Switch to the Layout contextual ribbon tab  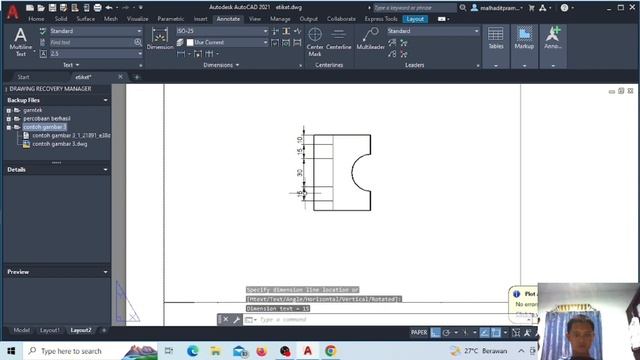click(x=415, y=19)
